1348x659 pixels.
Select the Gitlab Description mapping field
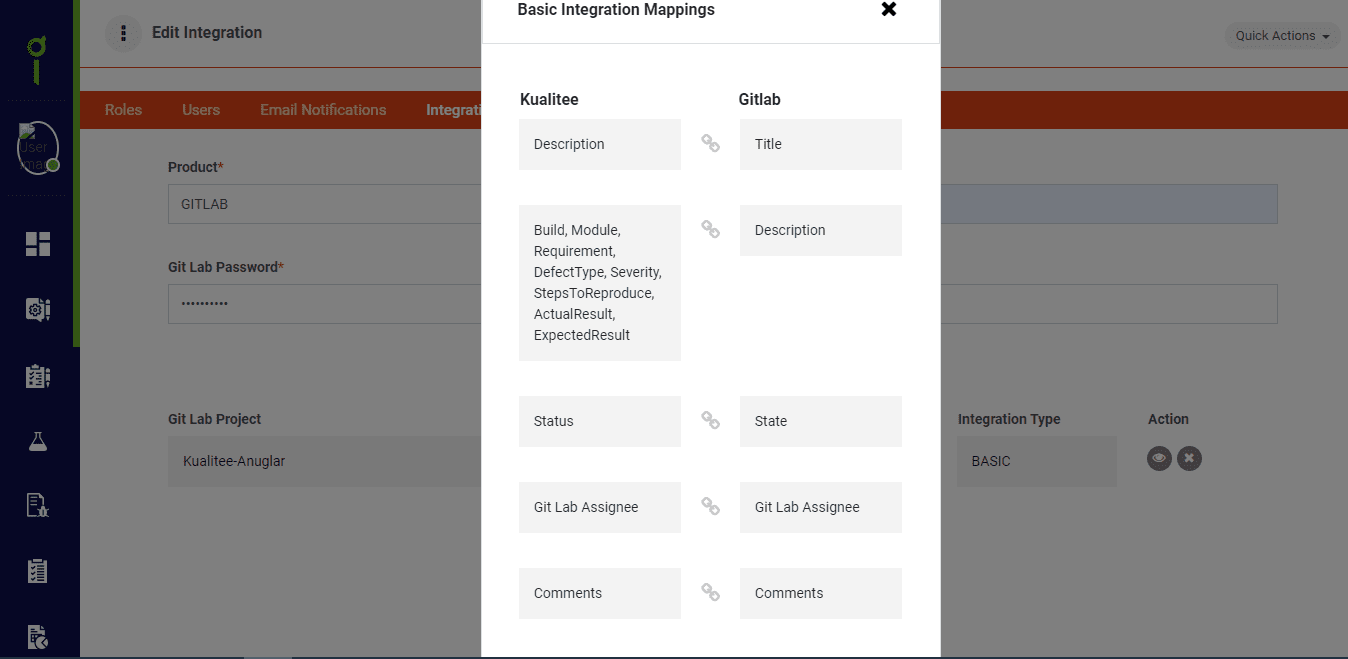coord(821,230)
